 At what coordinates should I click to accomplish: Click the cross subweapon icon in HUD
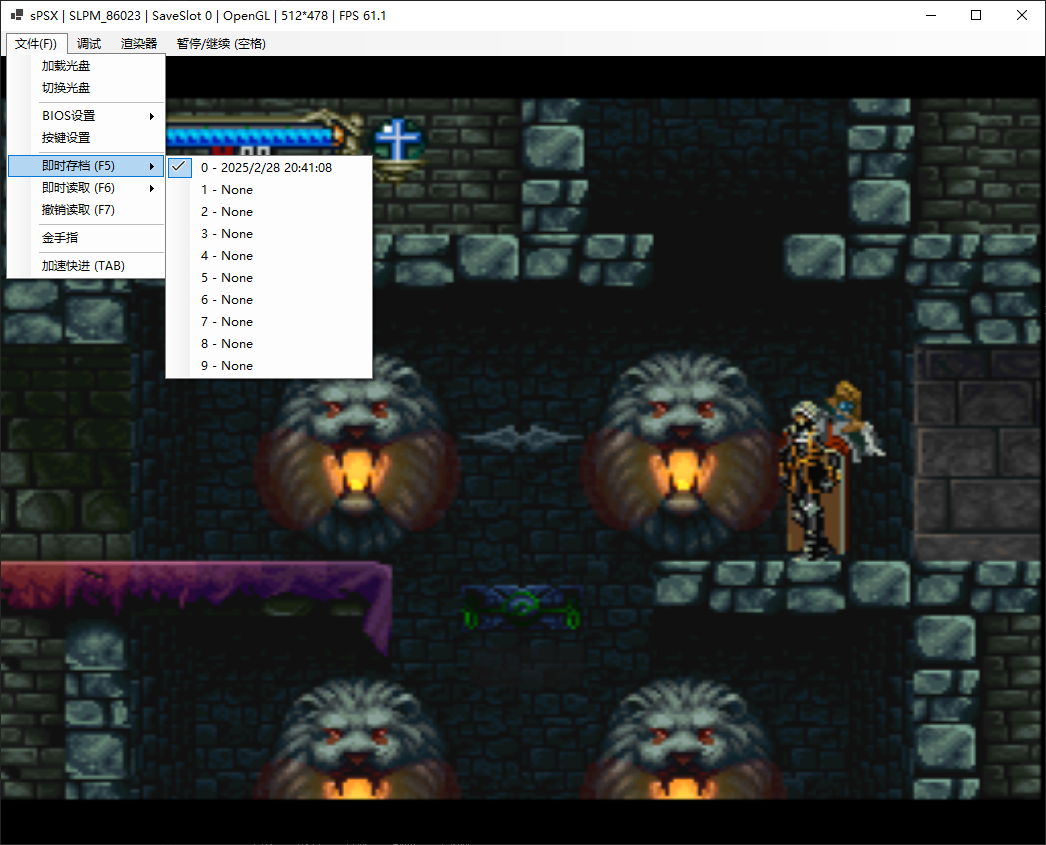pos(398,141)
